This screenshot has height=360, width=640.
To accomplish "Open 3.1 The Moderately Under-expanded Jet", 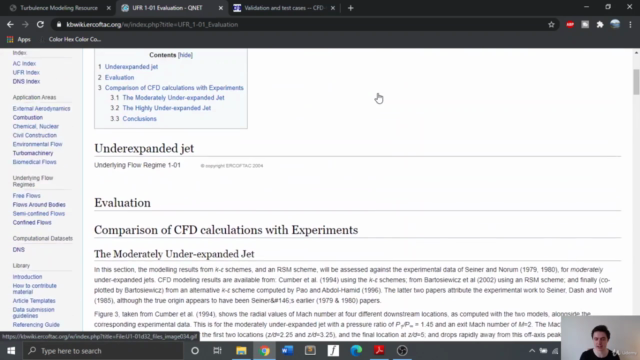I will [x=173, y=98].
